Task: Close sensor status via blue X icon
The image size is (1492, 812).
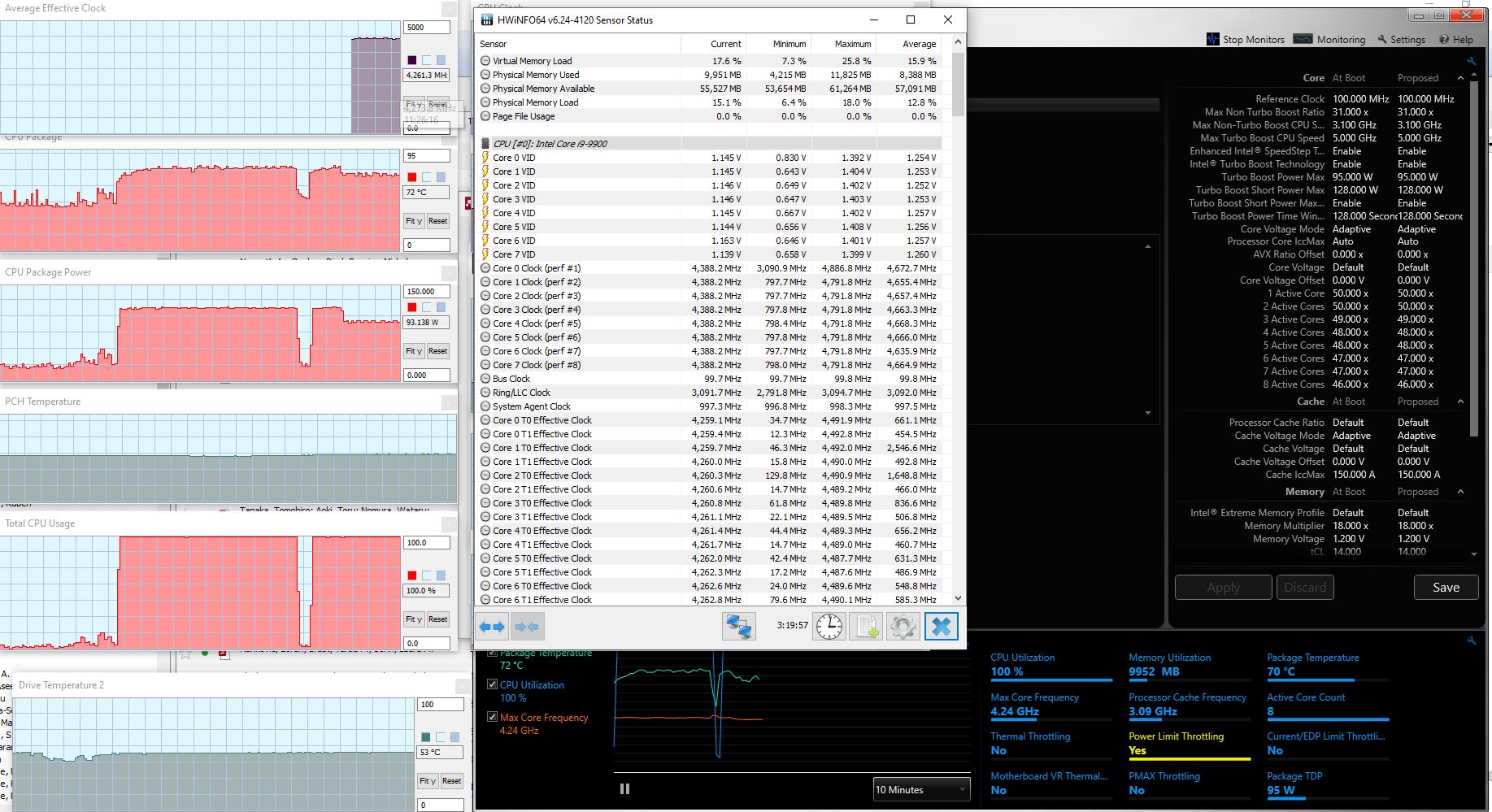Action: (941, 627)
